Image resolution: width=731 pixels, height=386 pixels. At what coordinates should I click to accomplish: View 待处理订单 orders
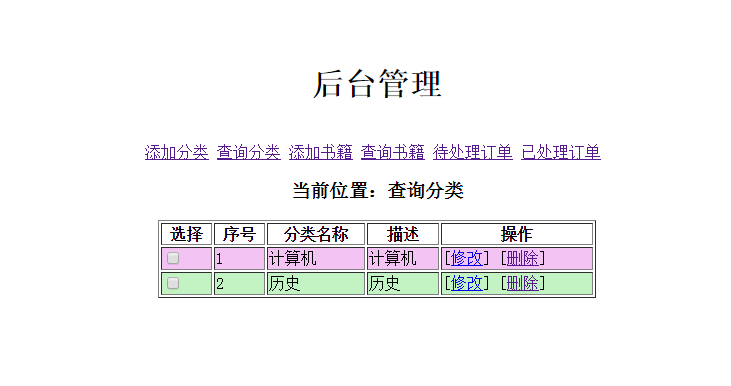[x=473, y=152]
